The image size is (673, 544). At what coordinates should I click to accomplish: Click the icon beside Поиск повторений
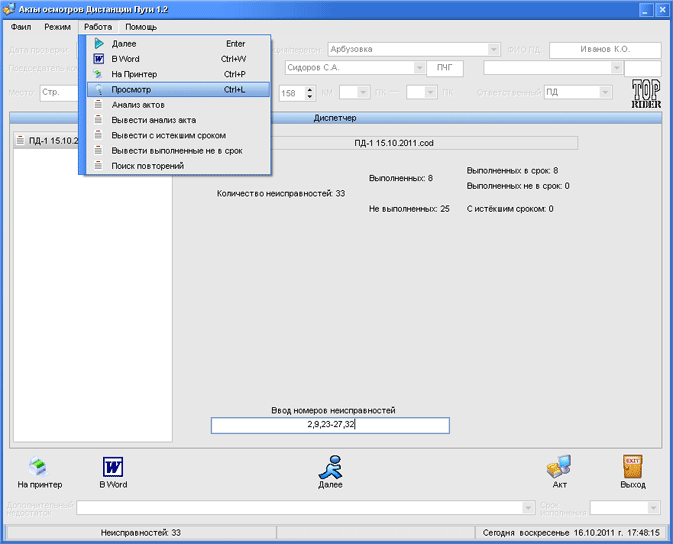98,165
